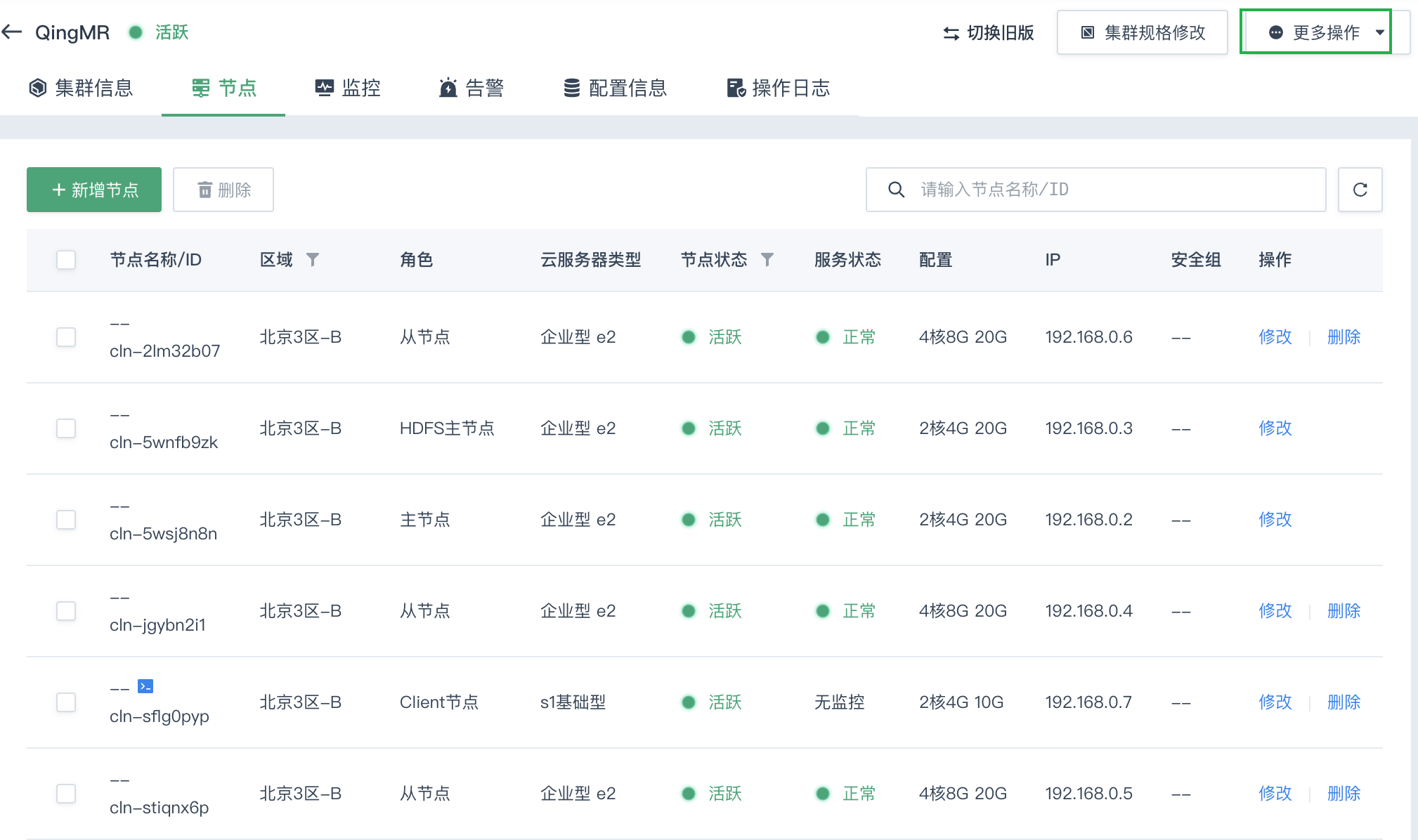Open terminal icon on Client node row
Screen dimensions: 1418x840
145,686
